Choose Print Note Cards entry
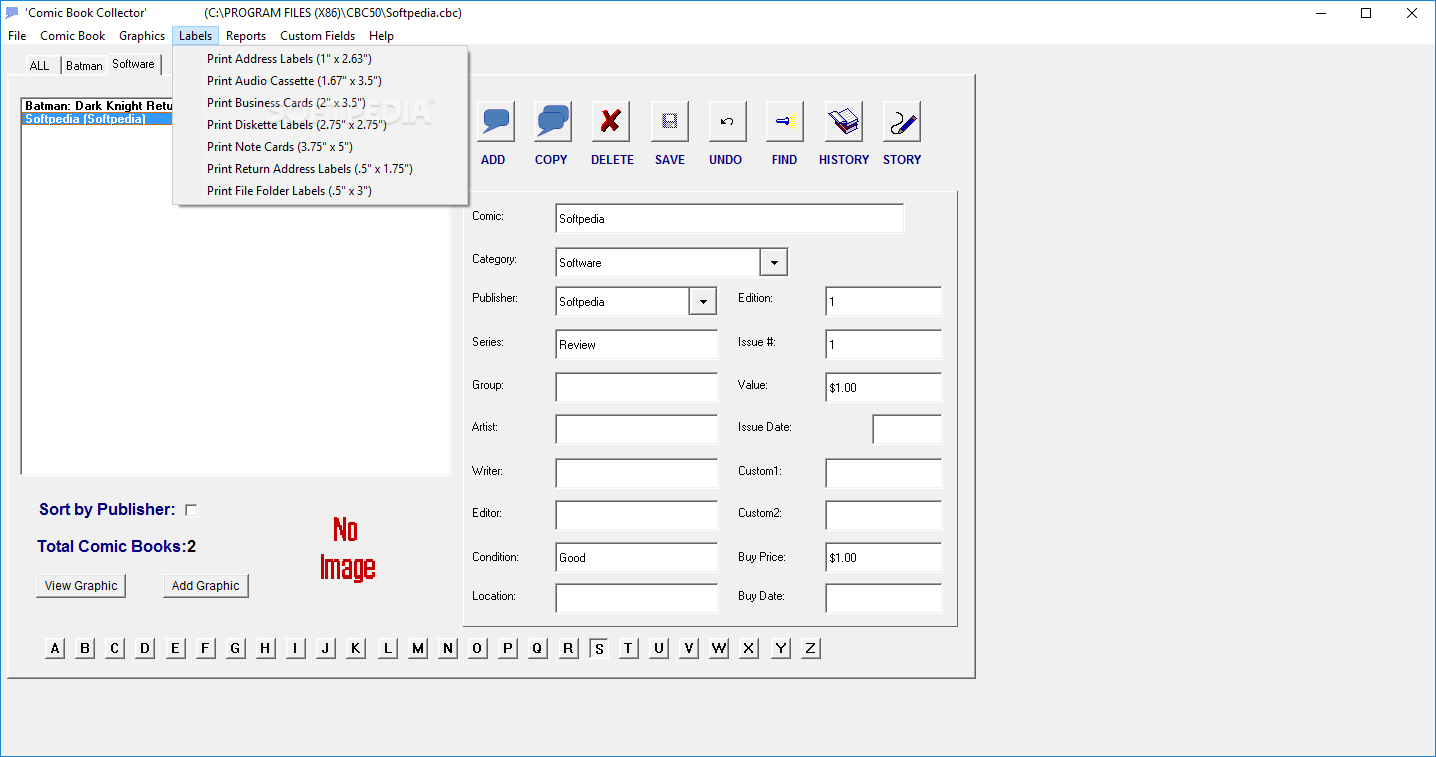 (320, 147)
